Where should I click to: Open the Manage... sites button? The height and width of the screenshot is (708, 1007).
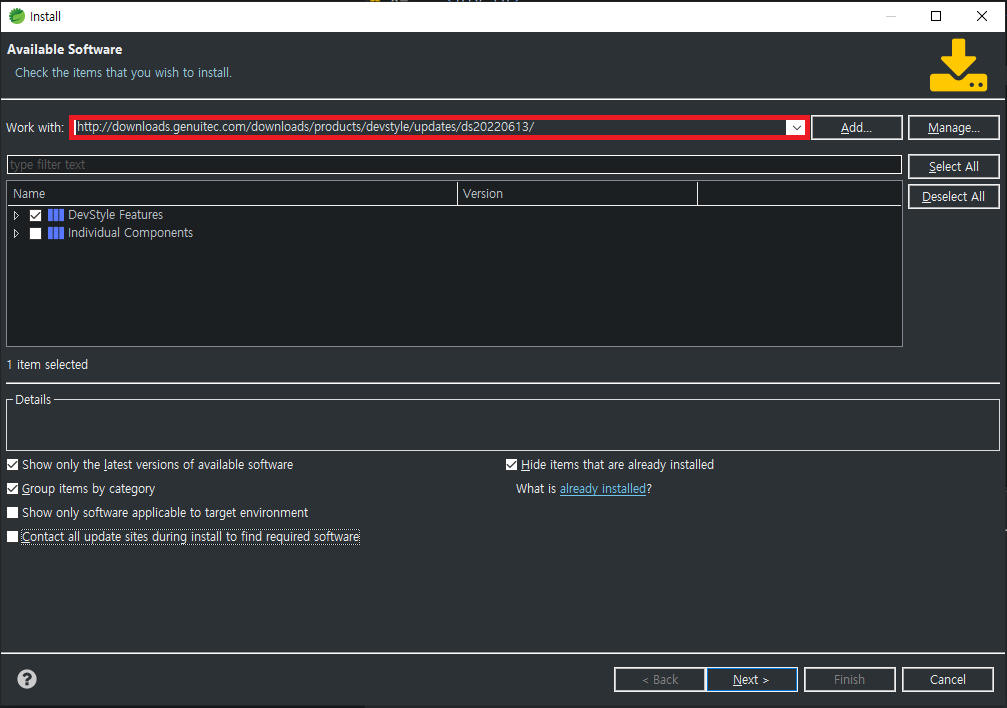tap(954, 127)
